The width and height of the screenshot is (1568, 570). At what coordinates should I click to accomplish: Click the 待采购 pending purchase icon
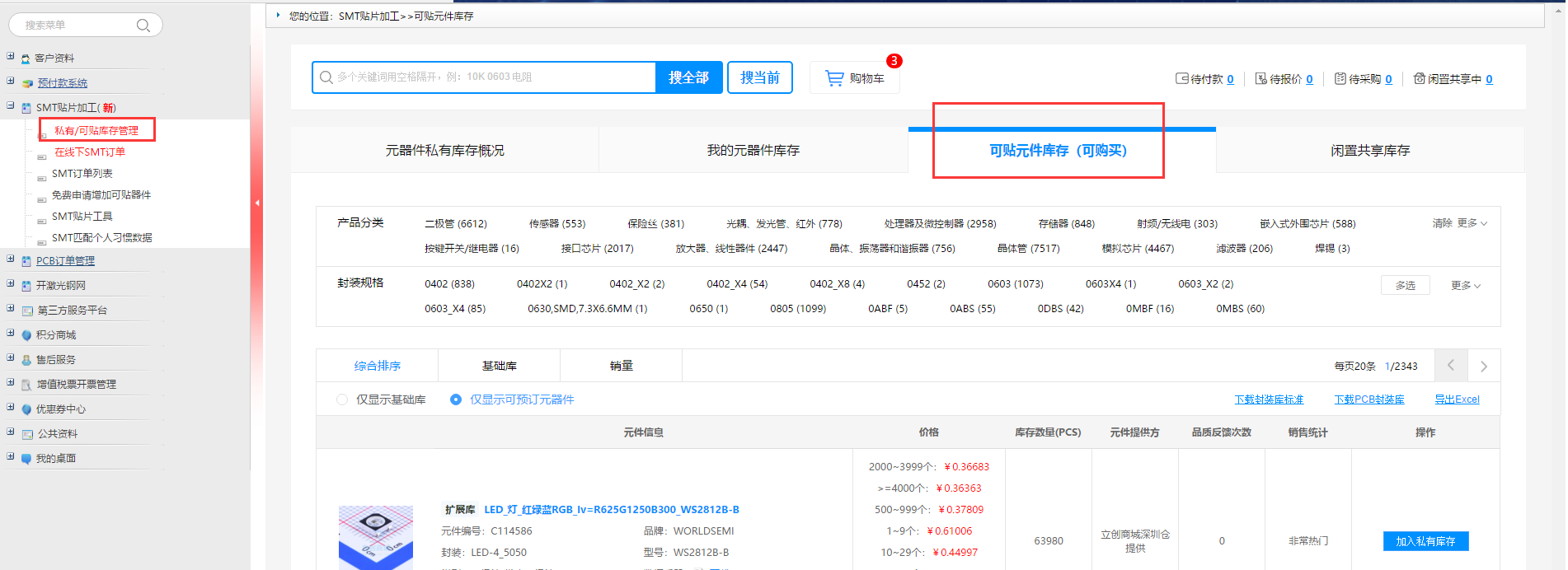pos(1340,79)
